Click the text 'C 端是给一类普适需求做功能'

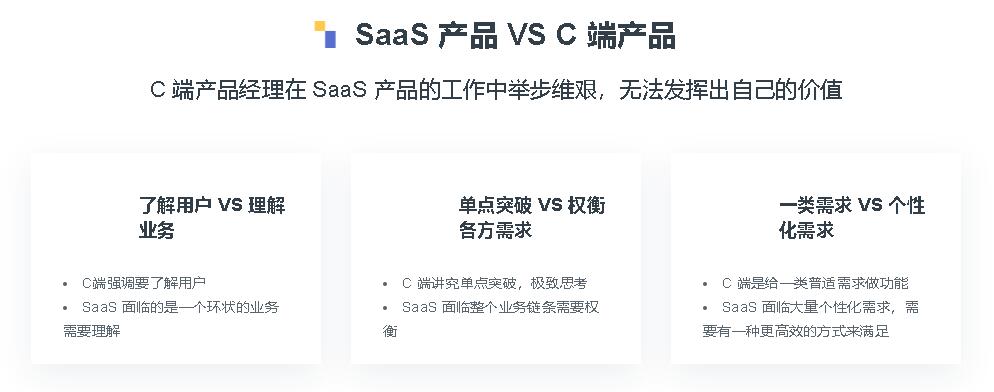815,284
